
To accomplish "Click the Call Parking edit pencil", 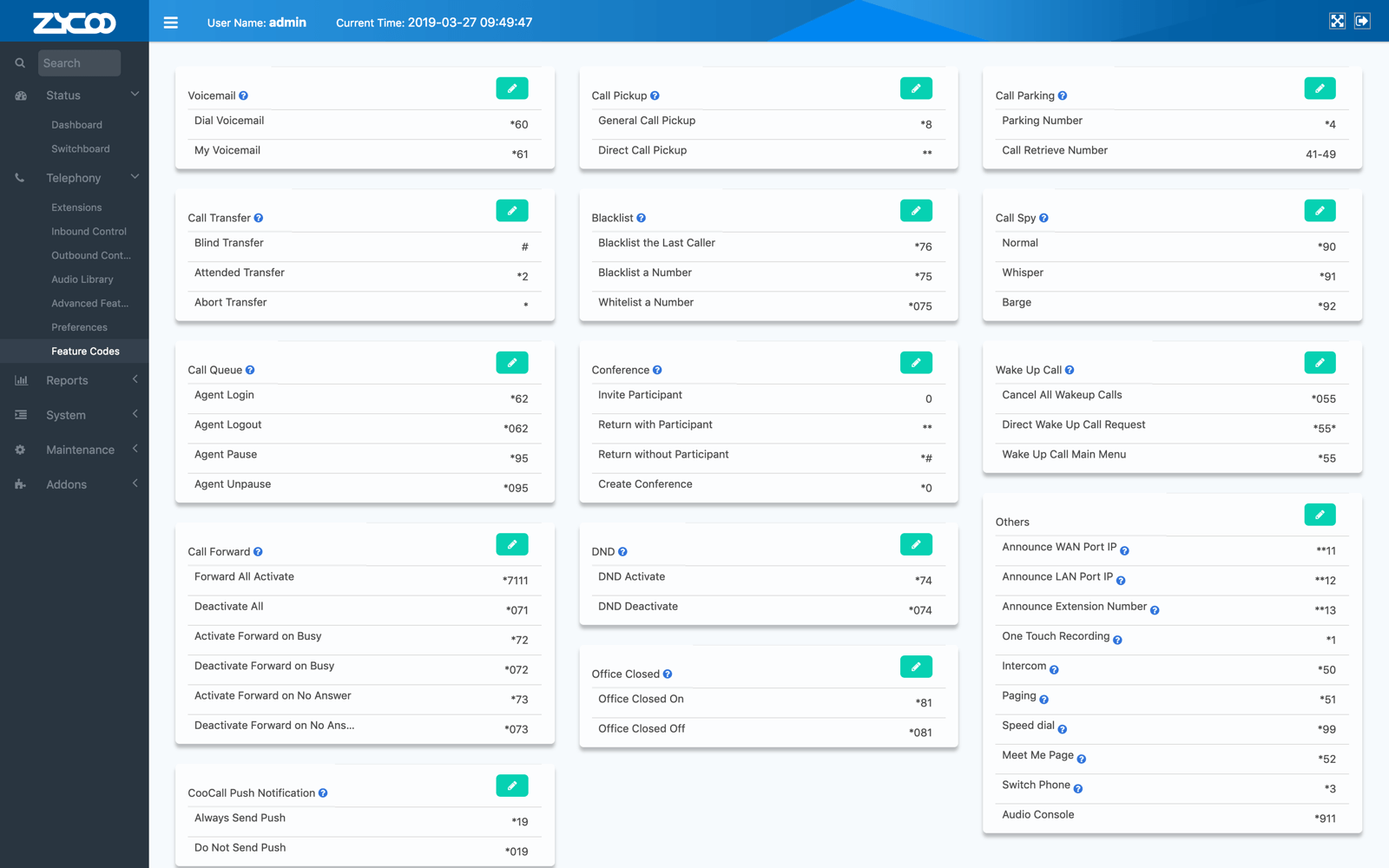I will (1320, 89).
